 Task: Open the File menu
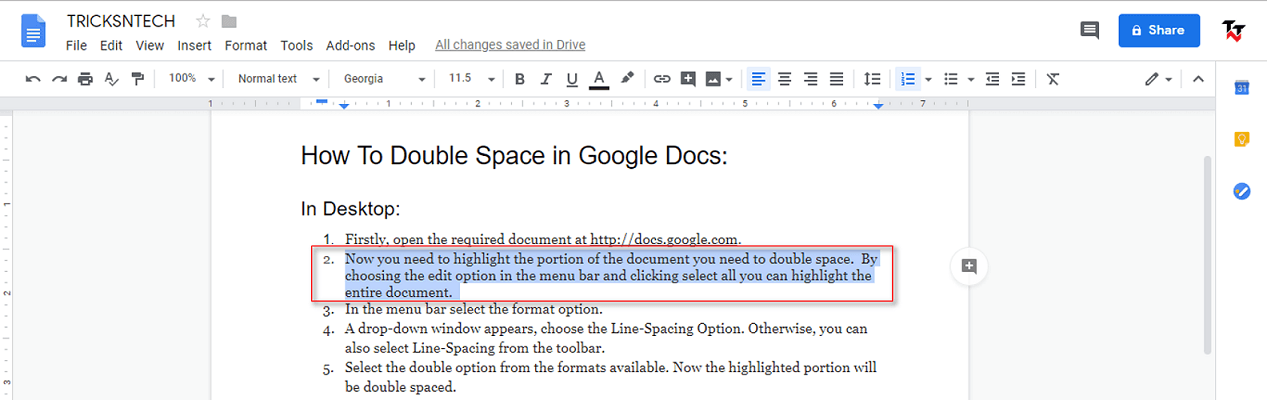76,45
